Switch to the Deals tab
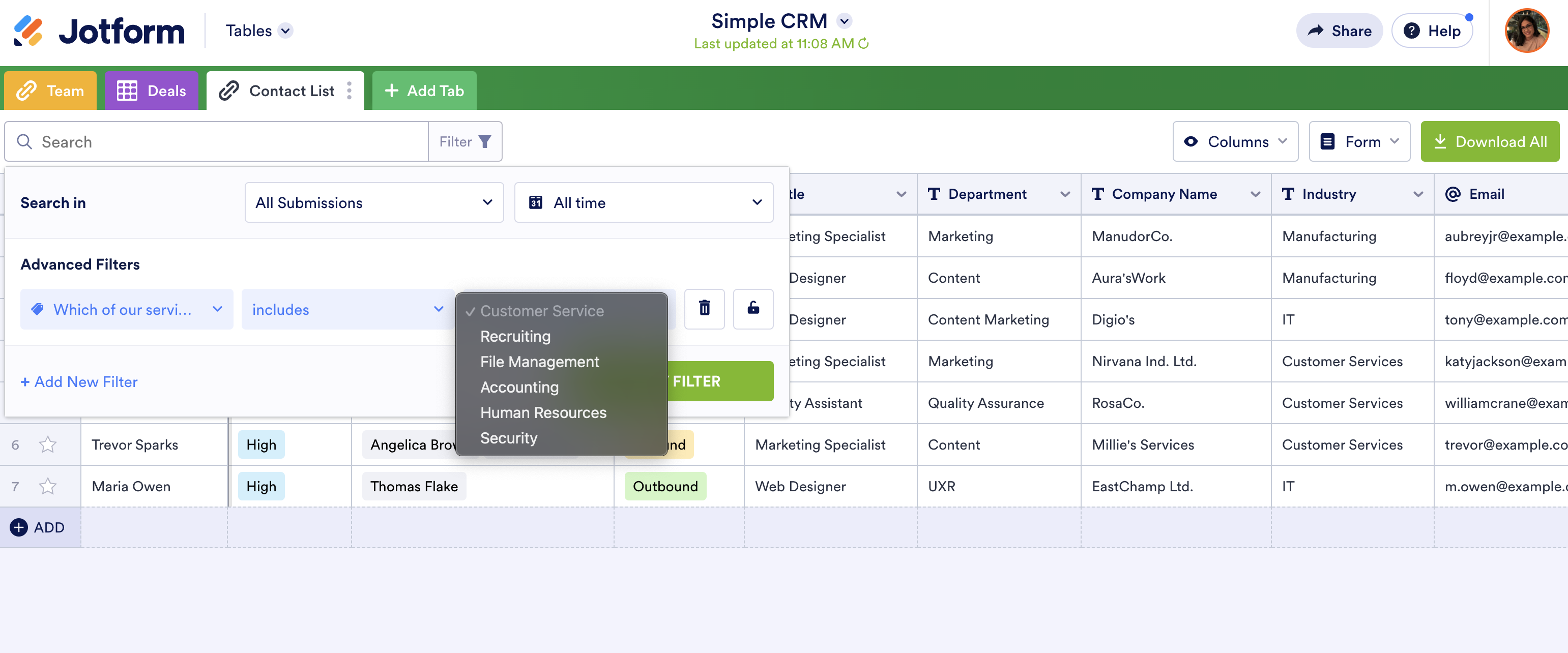The height and width of the screenshot is (653, 1568). [152, 91]
